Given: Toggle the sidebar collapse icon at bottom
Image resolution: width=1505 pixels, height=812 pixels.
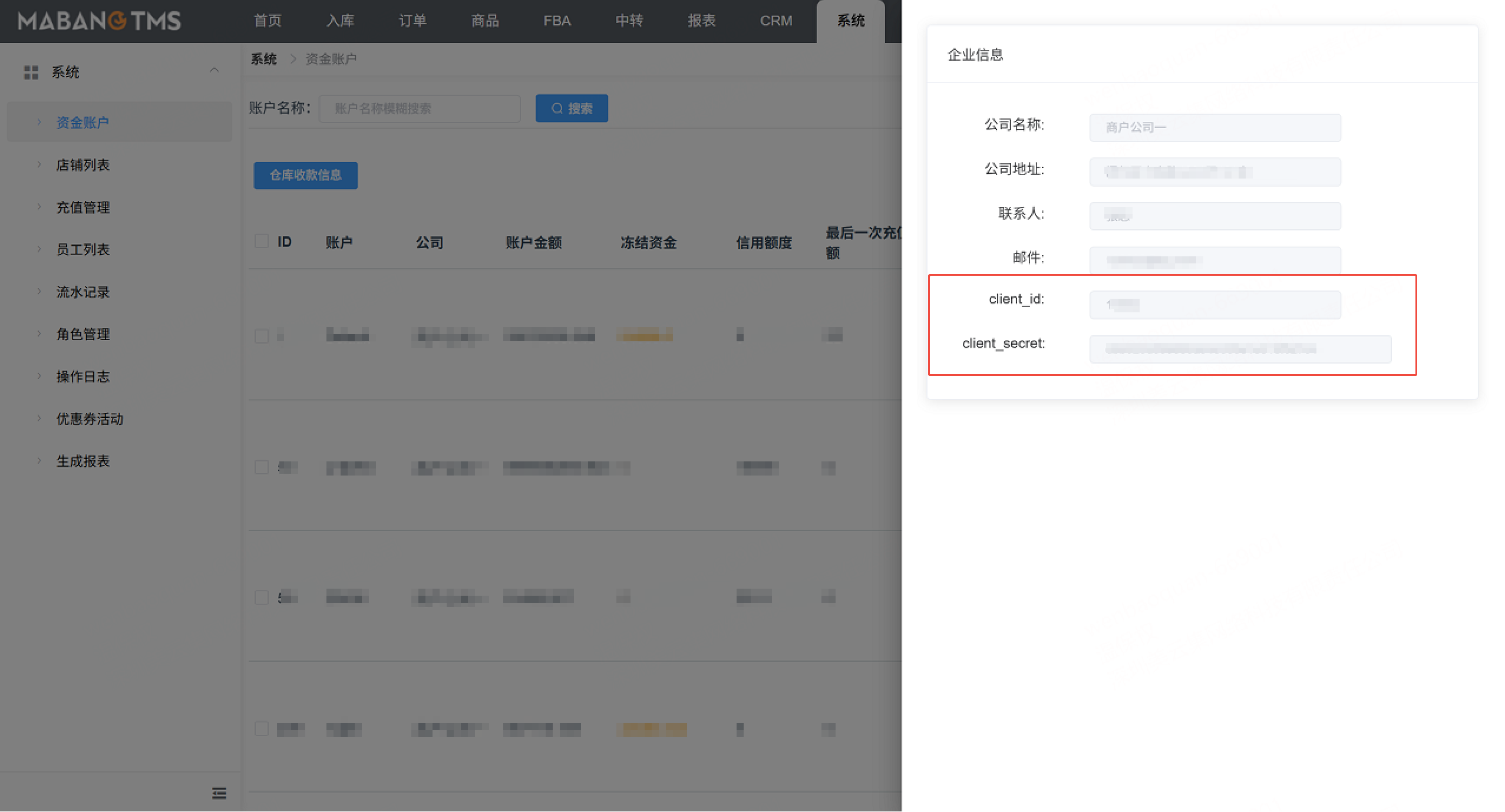Looking at the screenshot, I should [219, 793].
